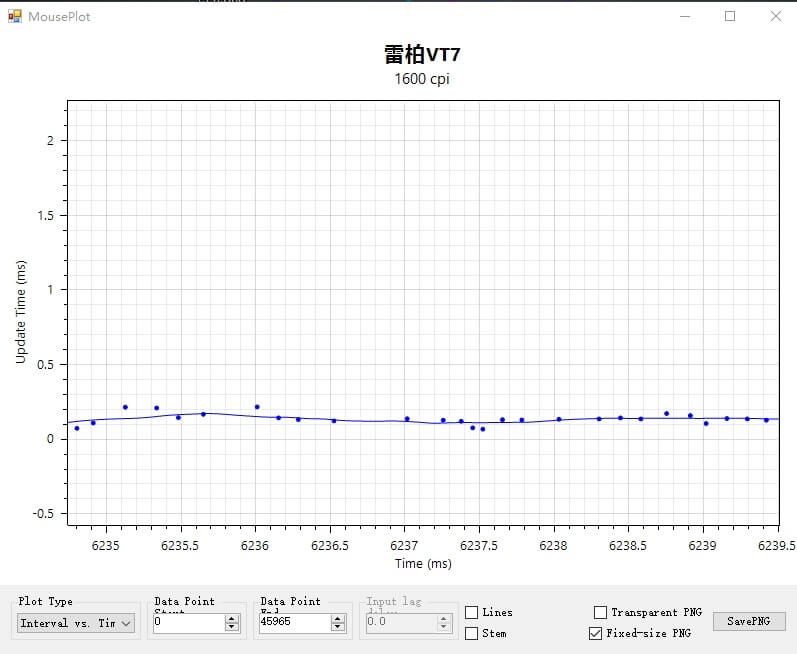Open the Plot Type dropdown
This screenshot has width=797, height=654.
pyautogui.click(x=76, y=623)
